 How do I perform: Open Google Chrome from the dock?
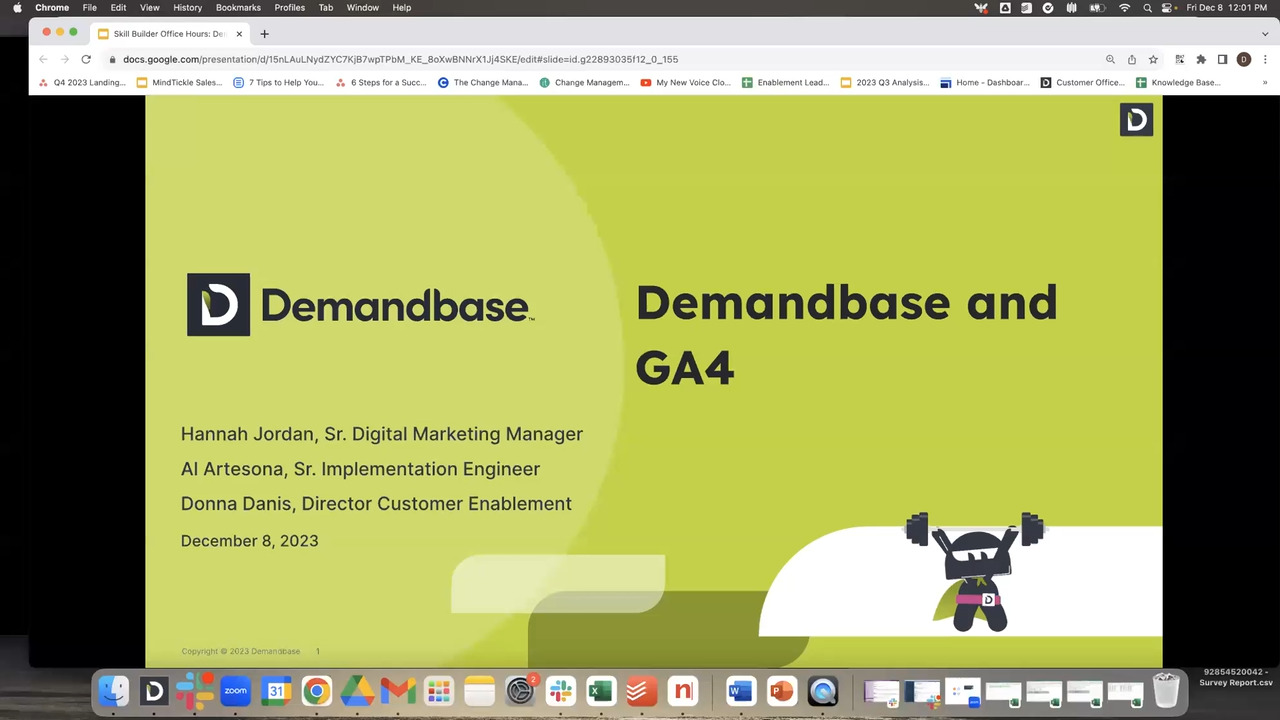(317, 691)
